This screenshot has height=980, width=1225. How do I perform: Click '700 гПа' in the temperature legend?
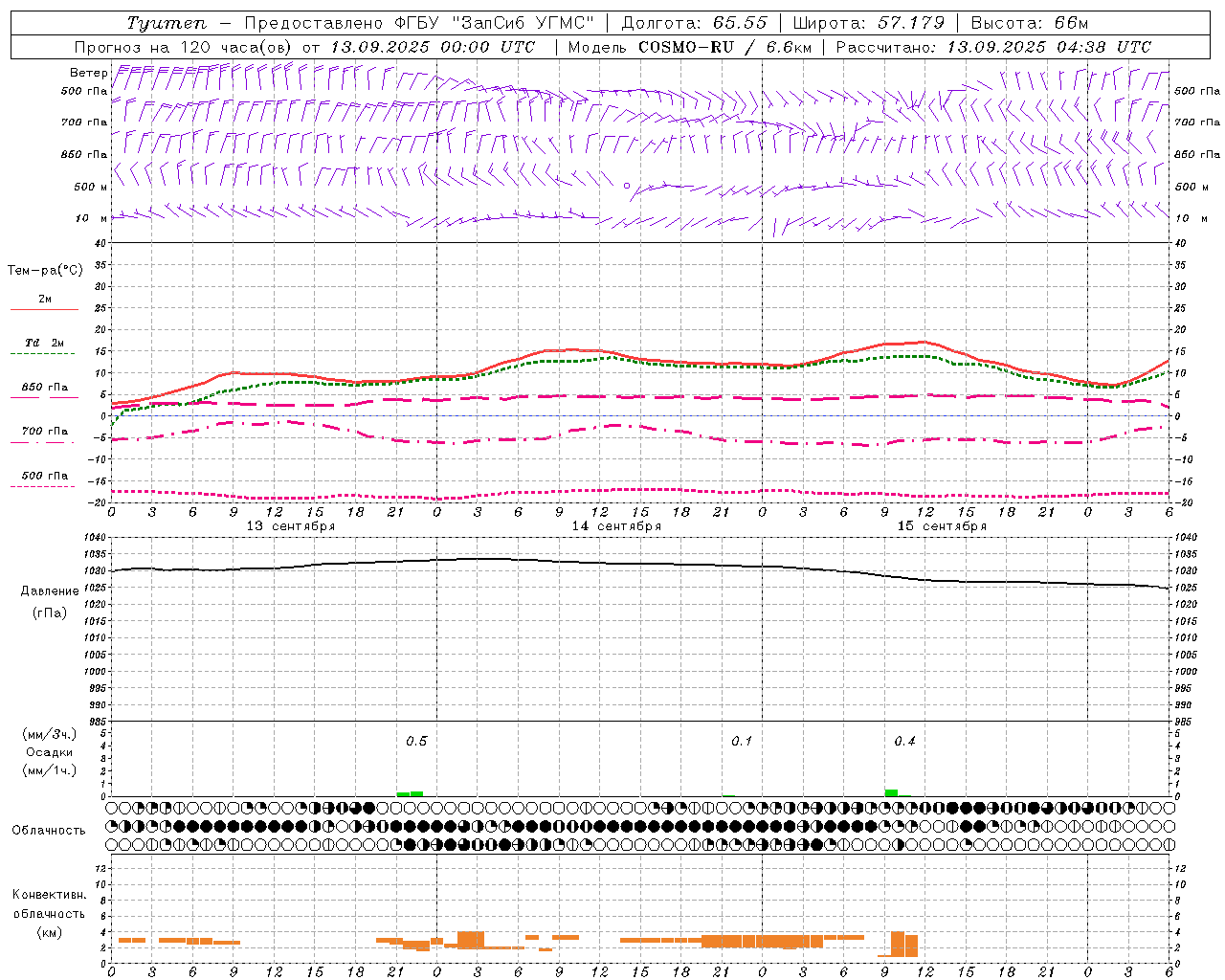point(45,432)
